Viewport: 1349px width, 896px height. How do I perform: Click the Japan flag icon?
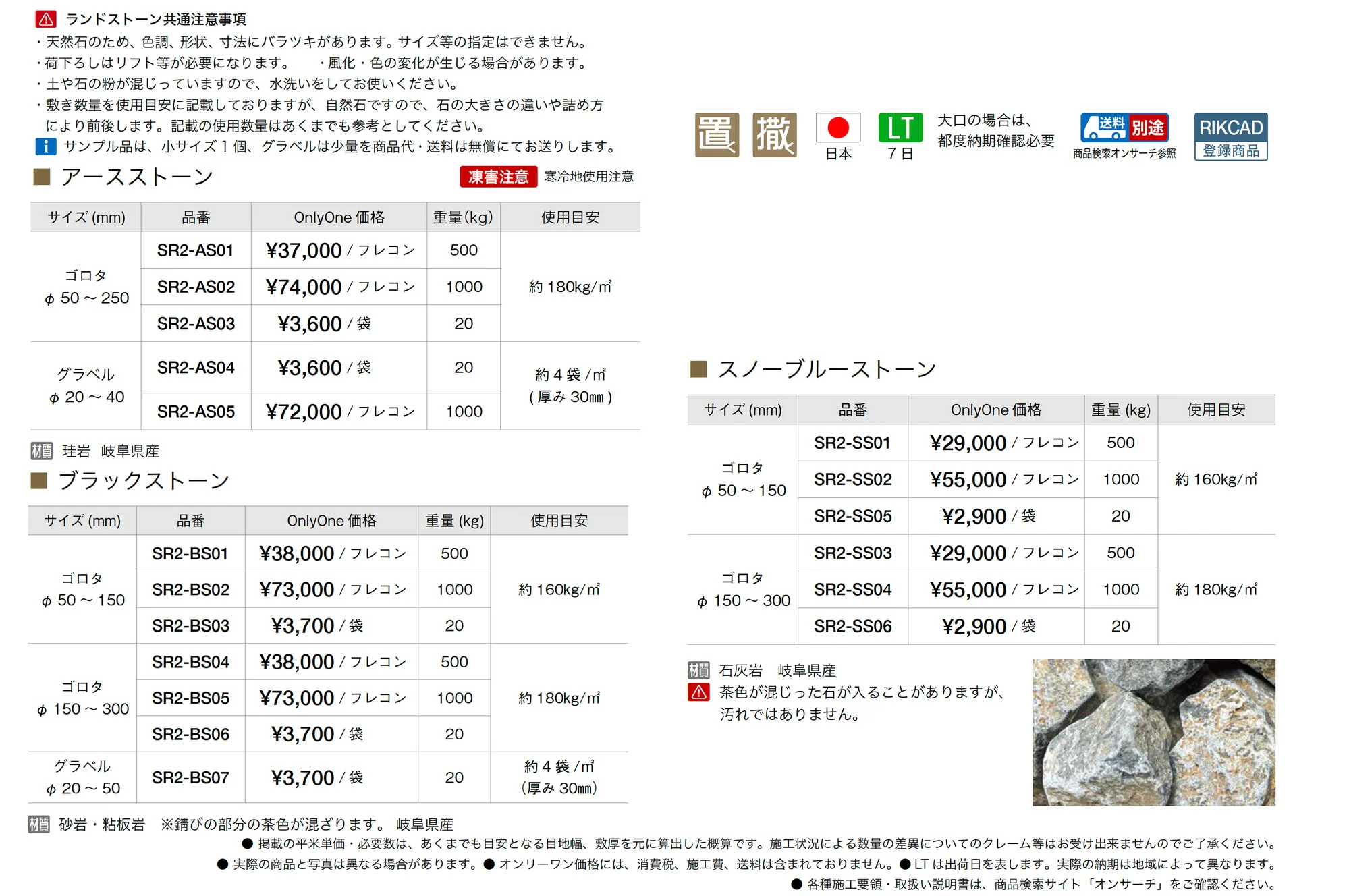838,128
